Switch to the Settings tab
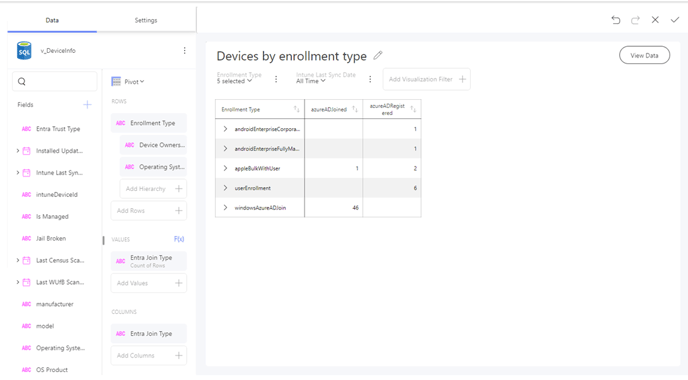This screenshot has width=688, height=380. pos(146,20)
